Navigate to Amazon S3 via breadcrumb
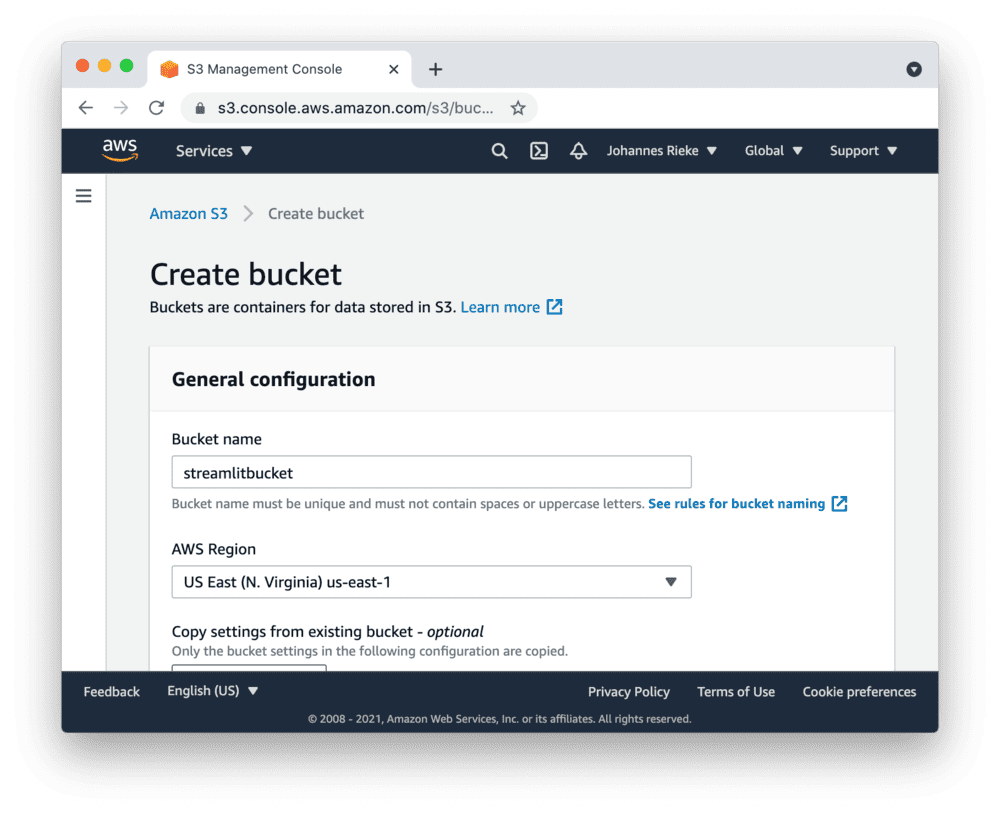 pos(188,213)
